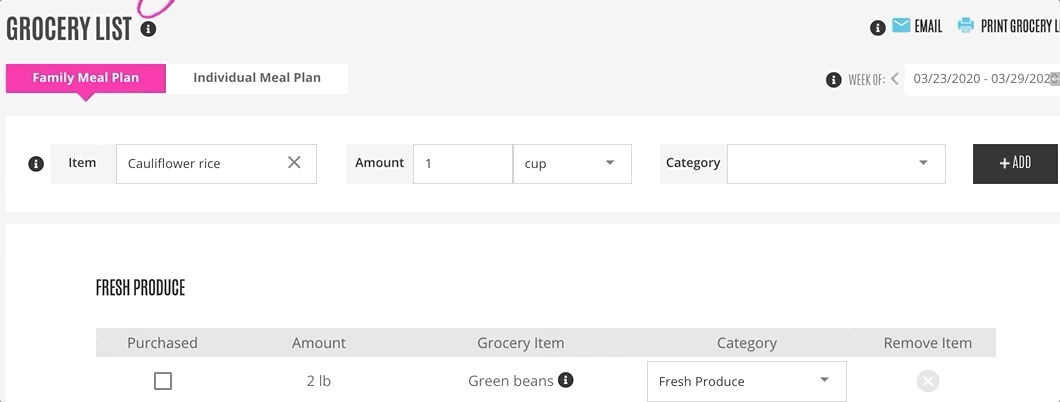Click info icon beside Week Of

point(834,80)
